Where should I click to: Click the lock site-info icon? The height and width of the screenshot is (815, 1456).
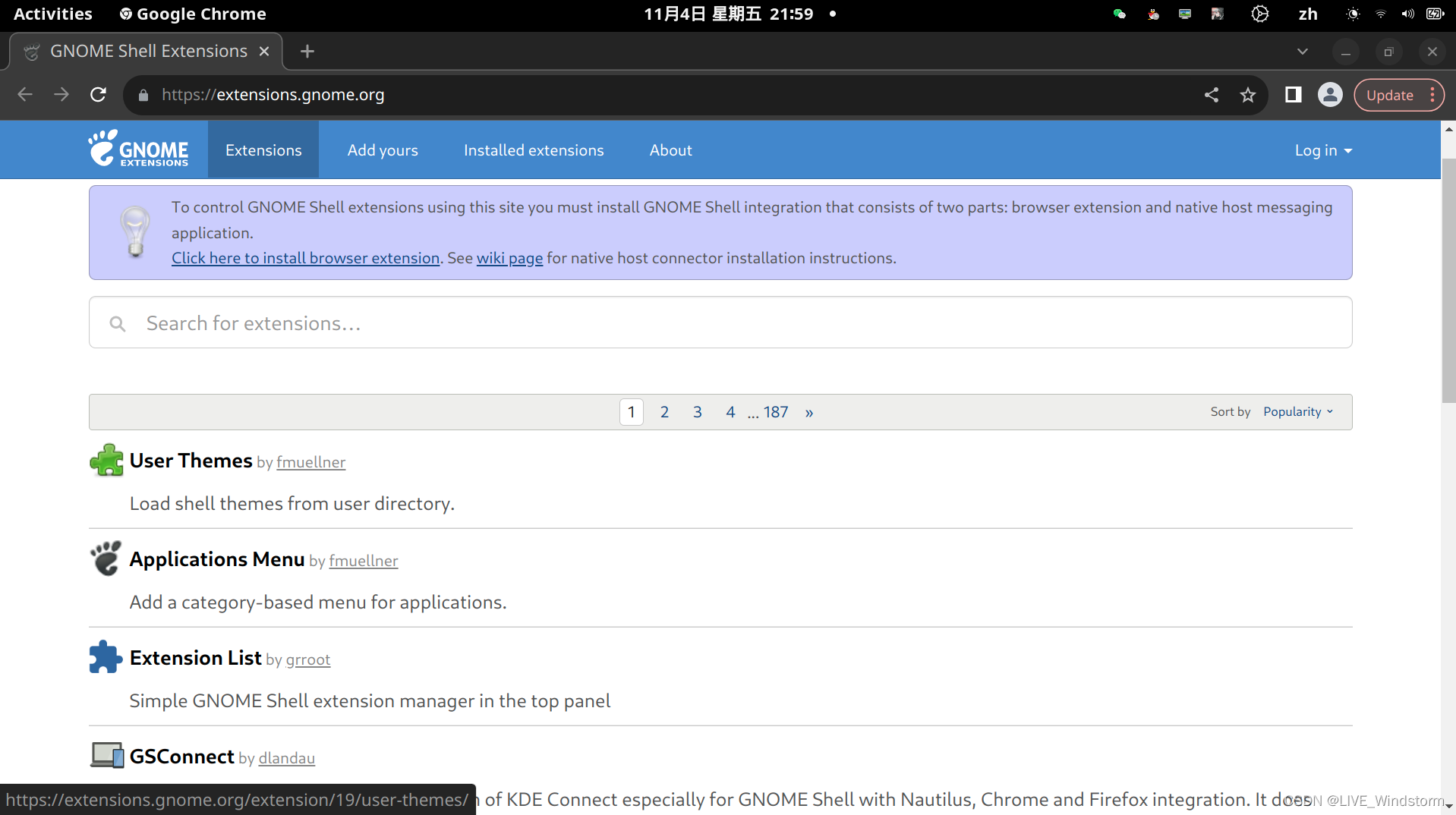pos(143,95)
